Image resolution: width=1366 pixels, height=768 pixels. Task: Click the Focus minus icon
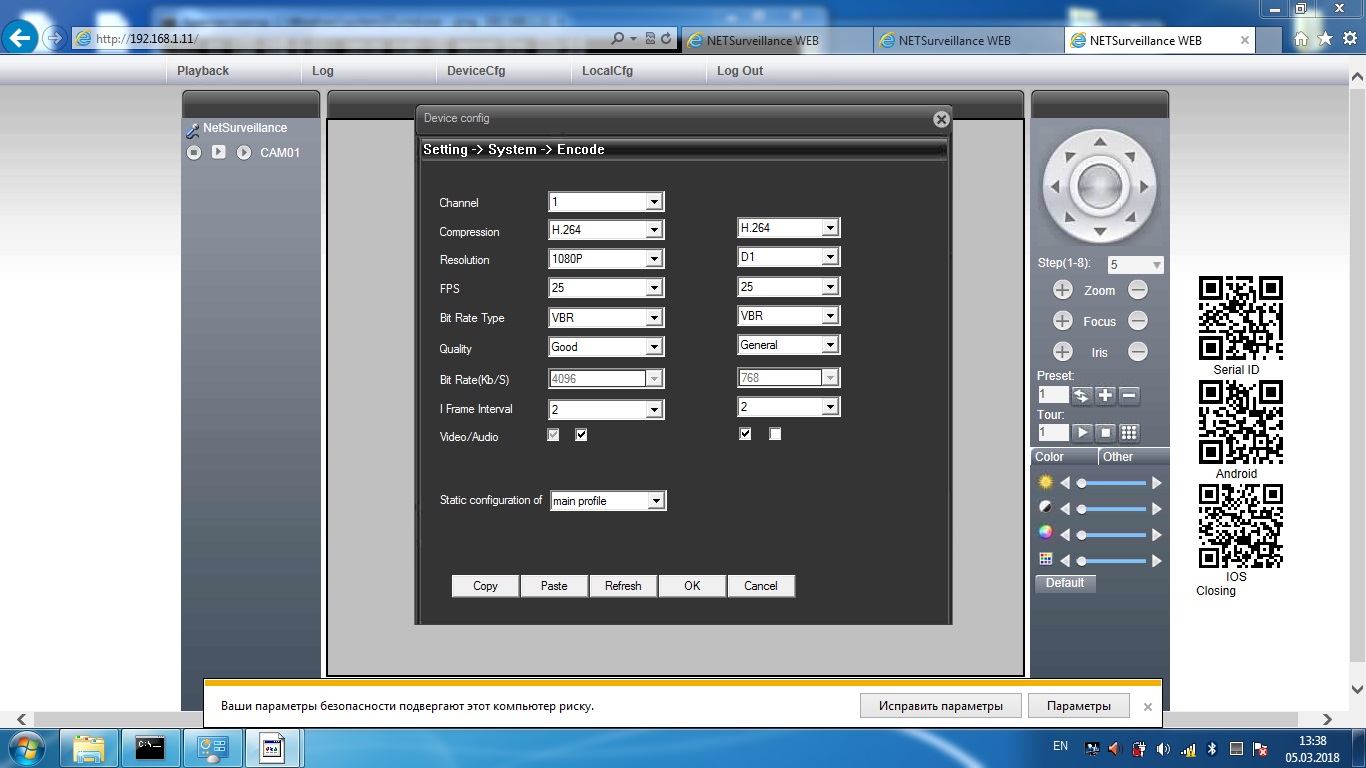1138,321
